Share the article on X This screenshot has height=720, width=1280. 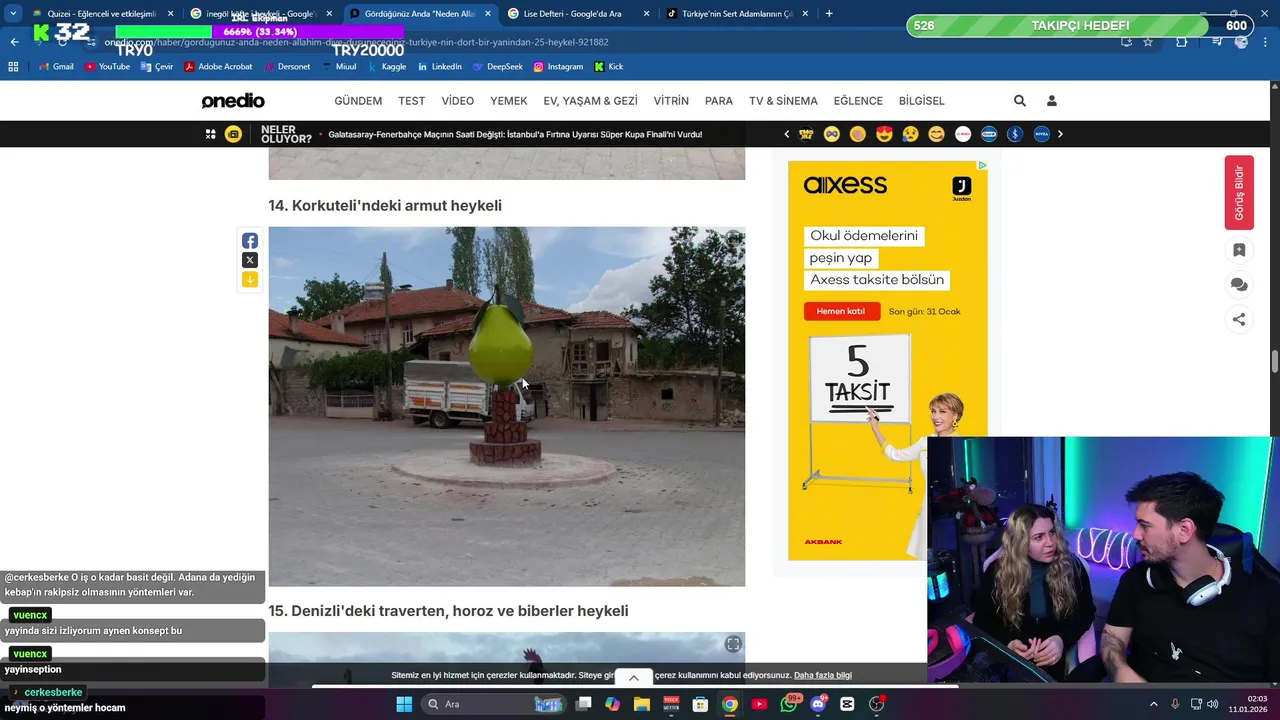[x=250, y=260]
